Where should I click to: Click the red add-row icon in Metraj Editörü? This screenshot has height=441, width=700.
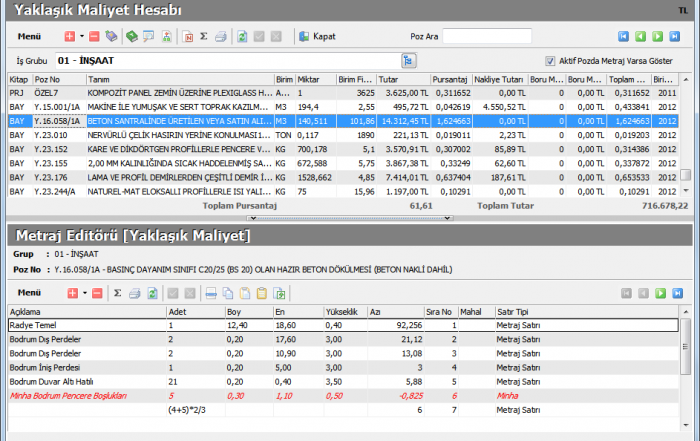coord(73,293)
